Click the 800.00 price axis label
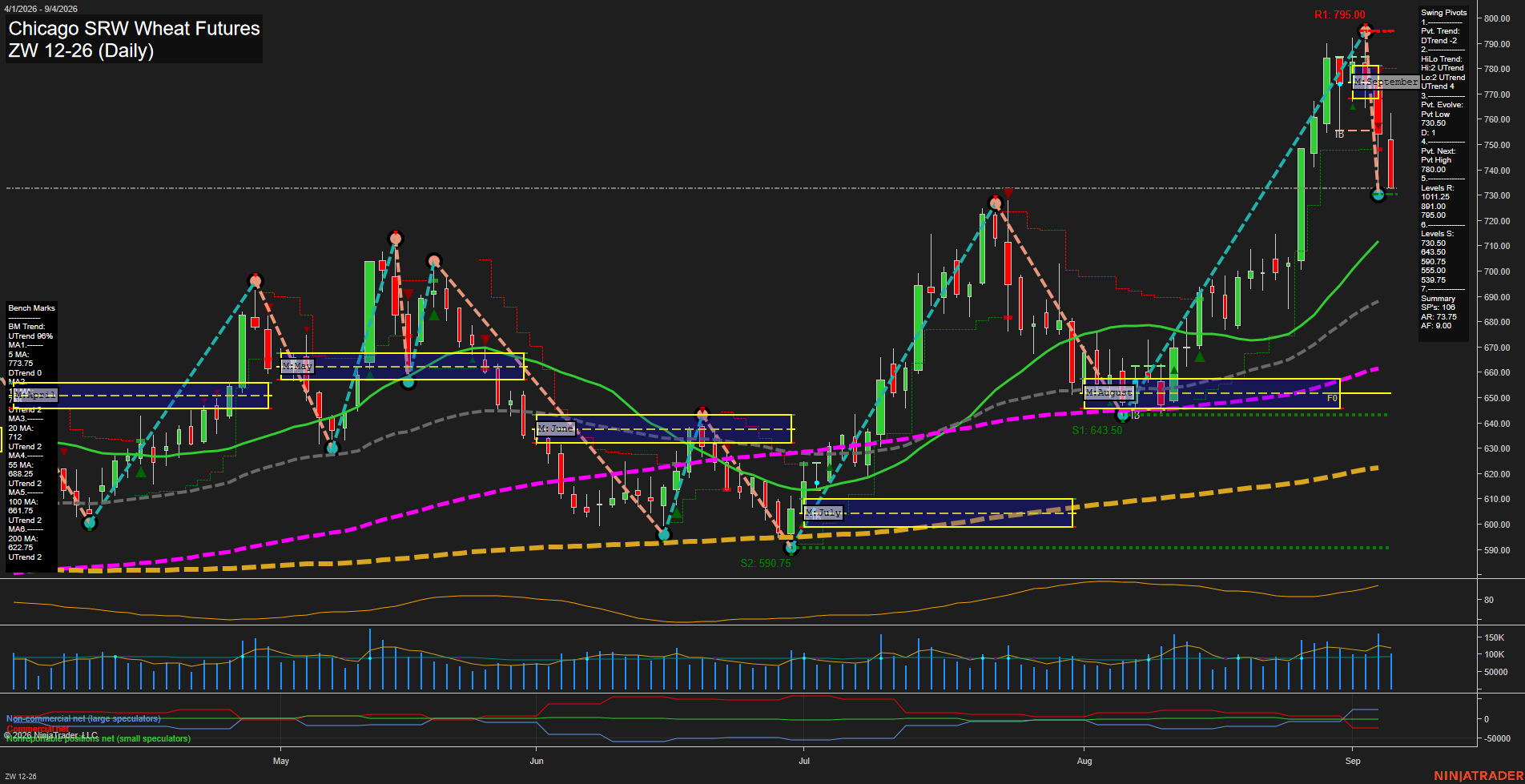The height and width of the screenshot is (784, 1525). (1496, 18)
